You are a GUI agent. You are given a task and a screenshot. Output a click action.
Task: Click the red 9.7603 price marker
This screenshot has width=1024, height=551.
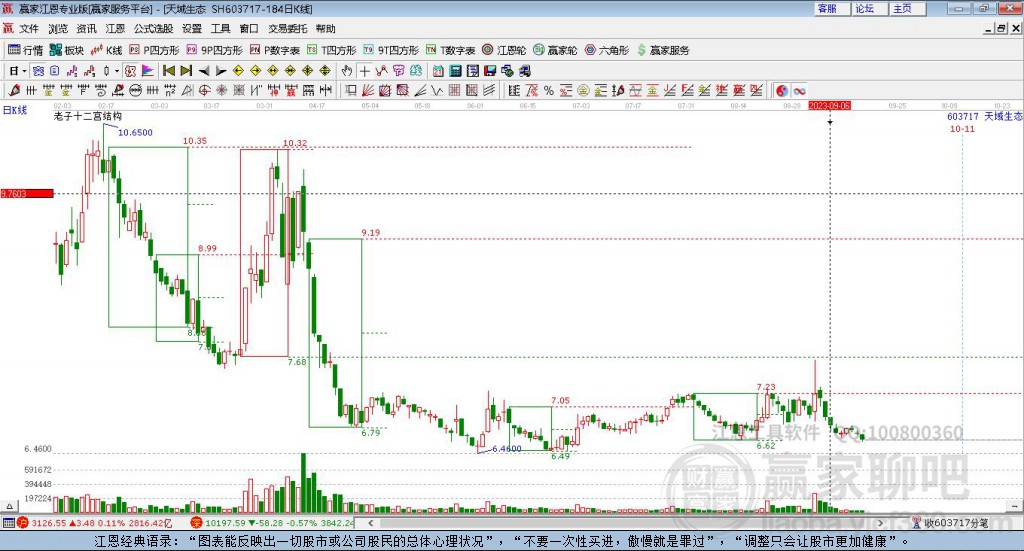click(27, 193)
